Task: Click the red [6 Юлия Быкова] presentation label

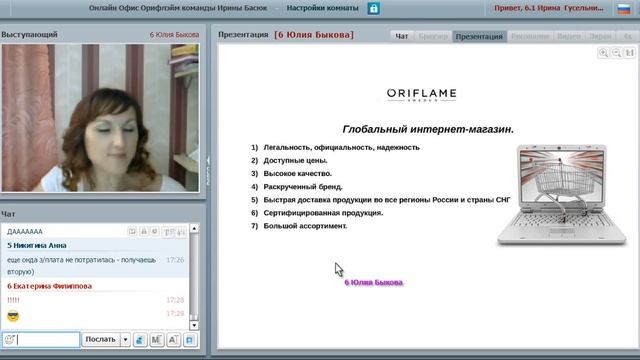Action: 314,35
